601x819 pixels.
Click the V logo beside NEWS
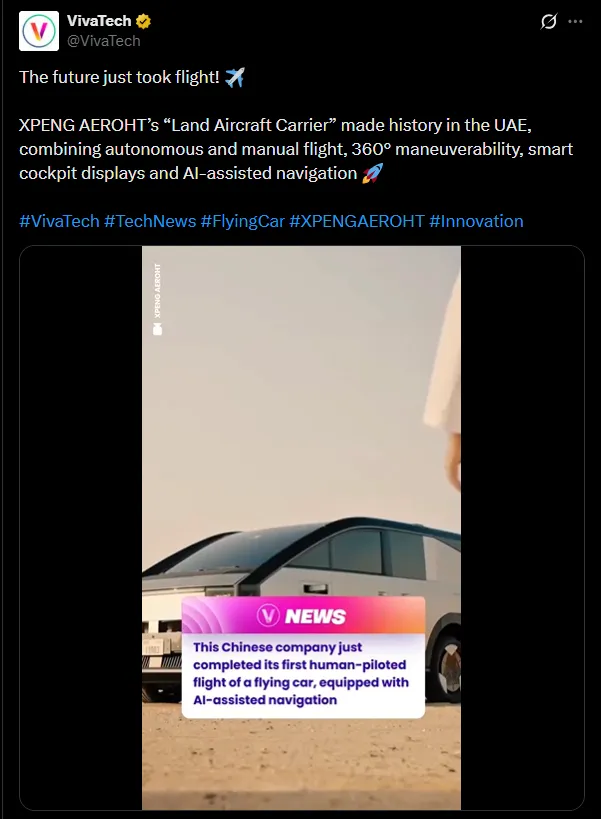[x=268, y=616]
